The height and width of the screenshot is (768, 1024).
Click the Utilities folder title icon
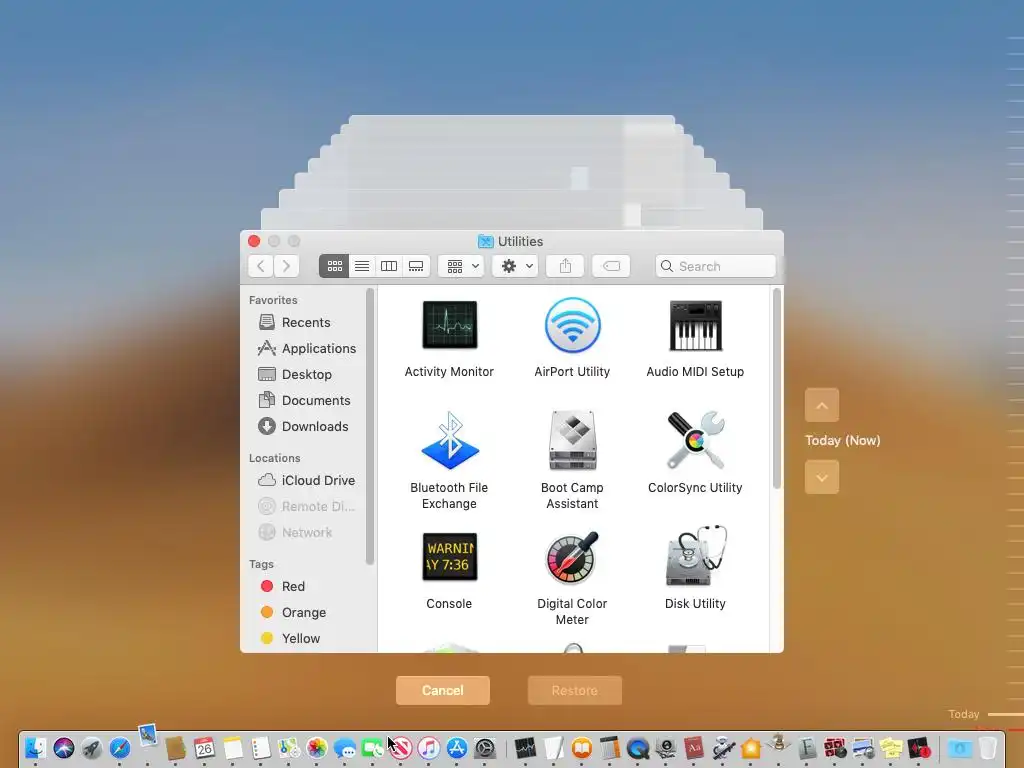[485, 241]
